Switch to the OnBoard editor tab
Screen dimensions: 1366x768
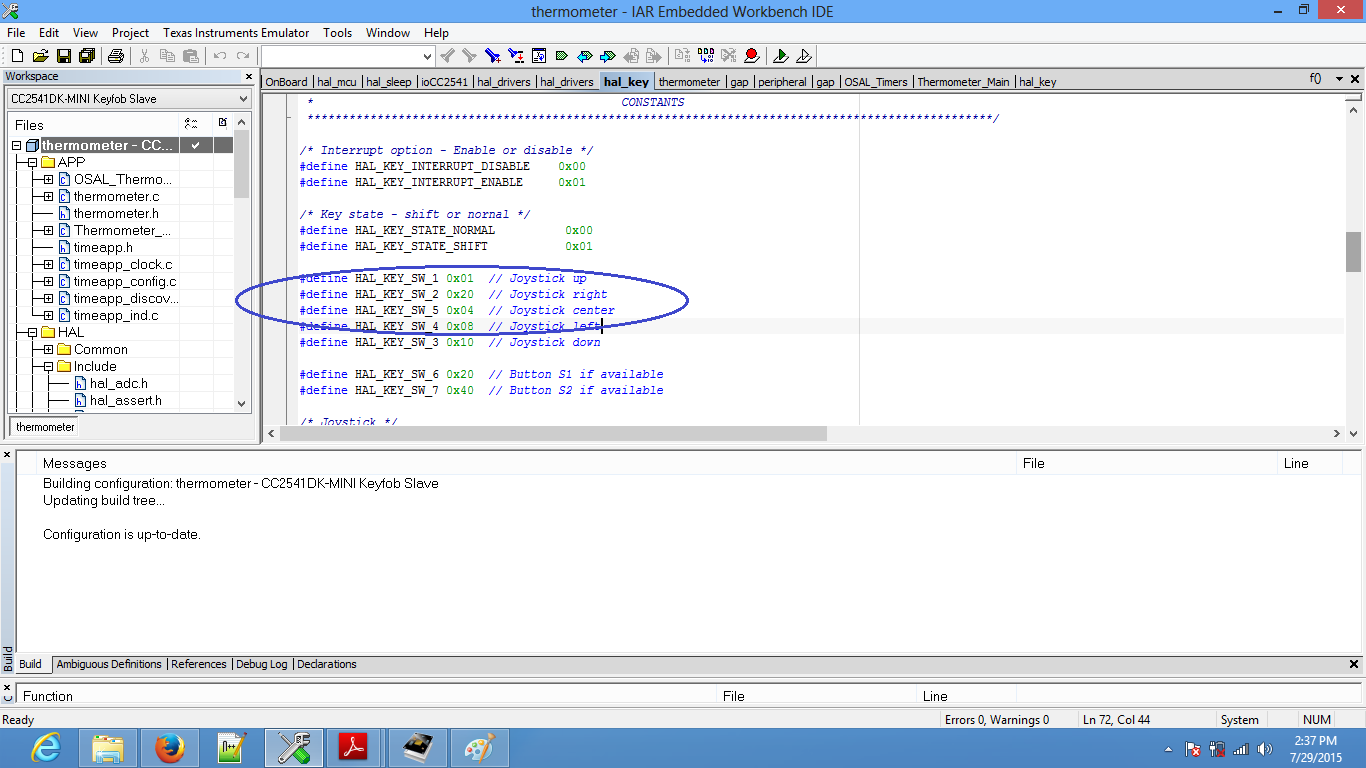coord(287,82)
